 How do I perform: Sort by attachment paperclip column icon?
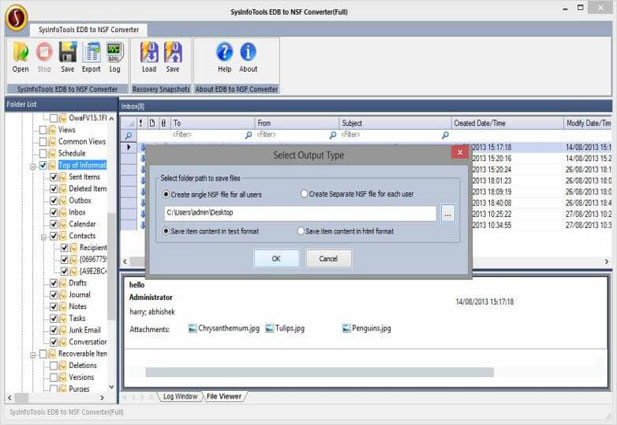[x=163, y=123]
